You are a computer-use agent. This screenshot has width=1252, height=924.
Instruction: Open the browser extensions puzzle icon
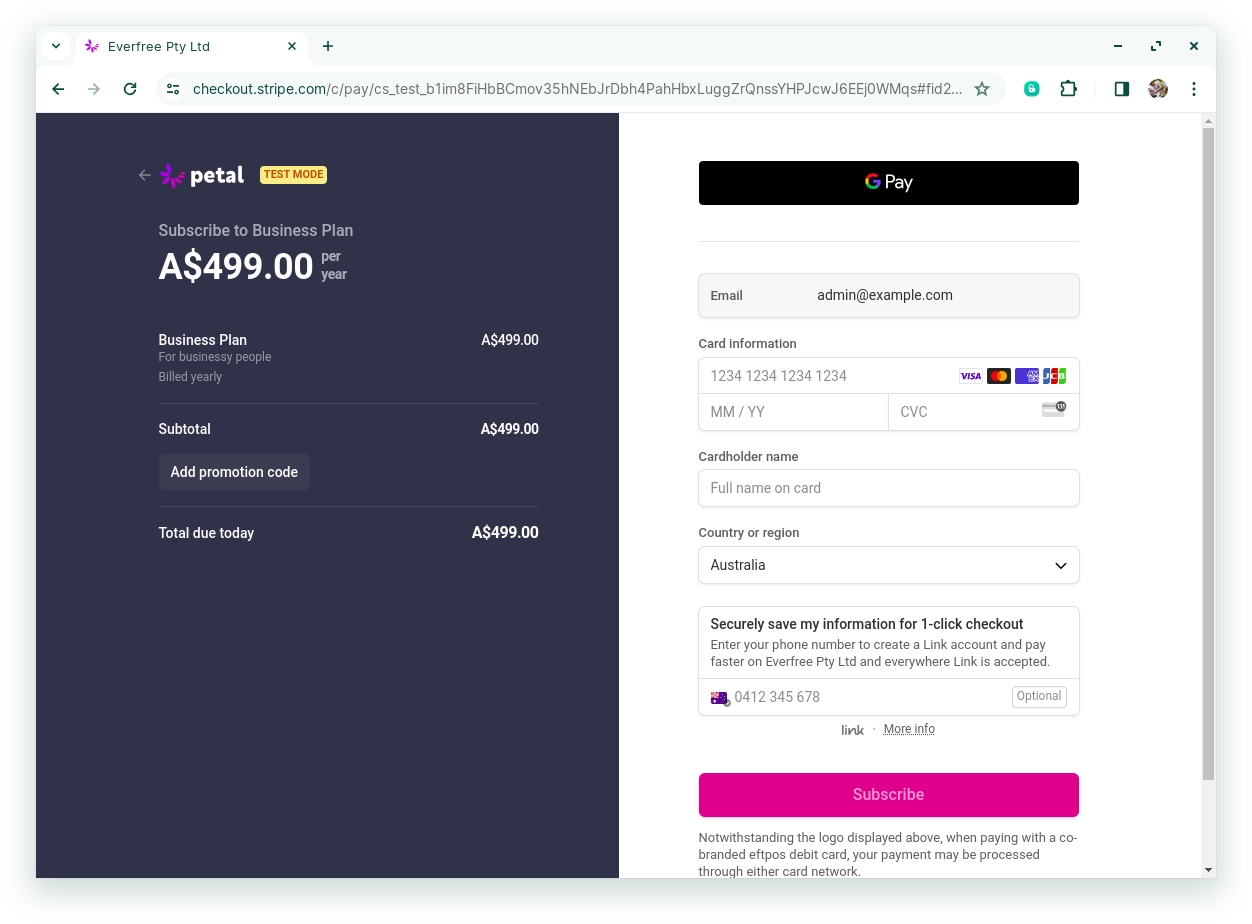coord(1068,89)
